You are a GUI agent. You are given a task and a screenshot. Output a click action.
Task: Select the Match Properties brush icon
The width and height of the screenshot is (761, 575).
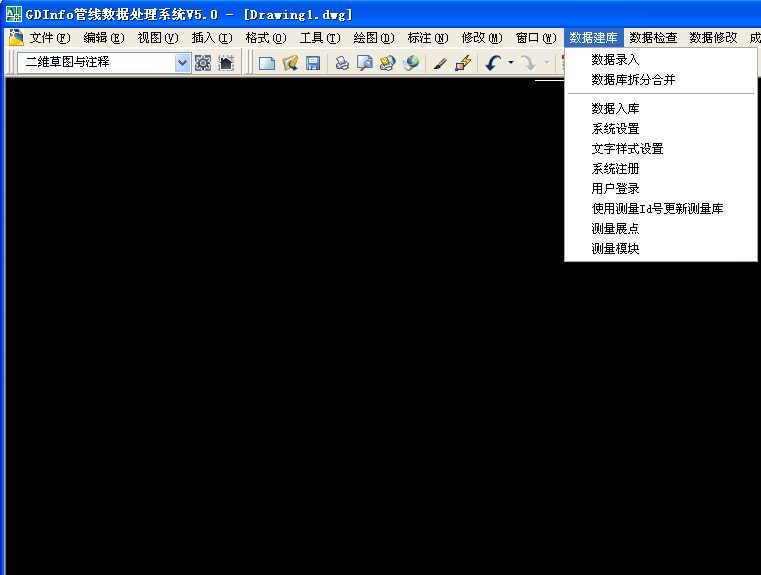click(440, 63)
